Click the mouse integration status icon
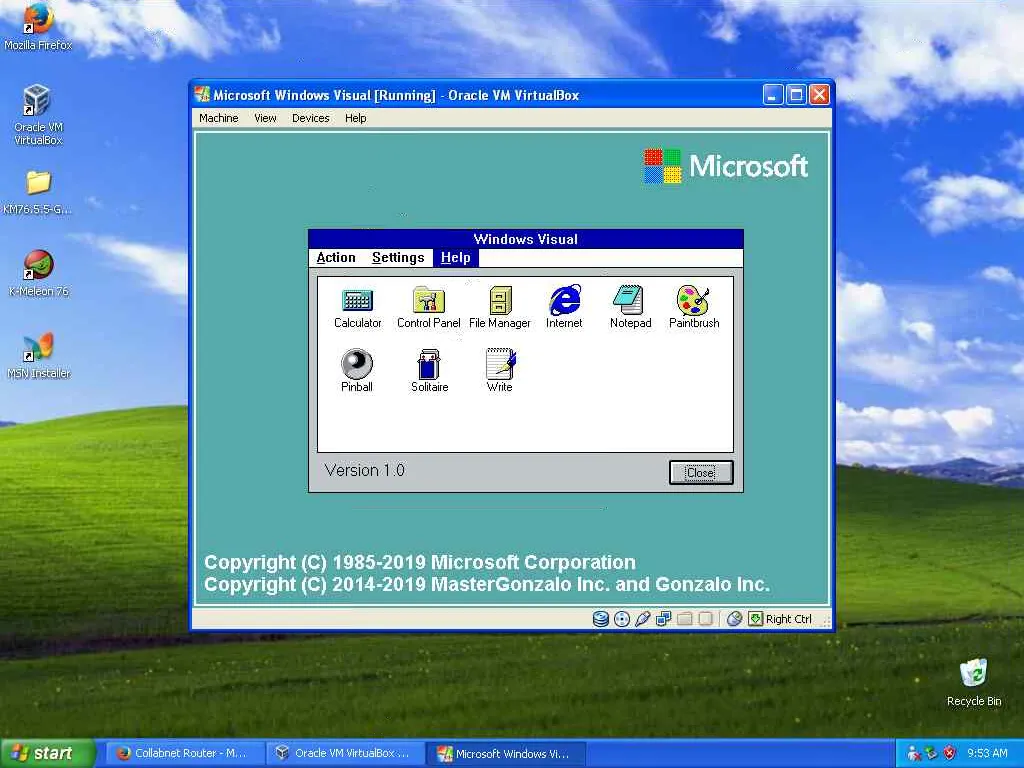Screen dimensions: 1024x768 734,618
